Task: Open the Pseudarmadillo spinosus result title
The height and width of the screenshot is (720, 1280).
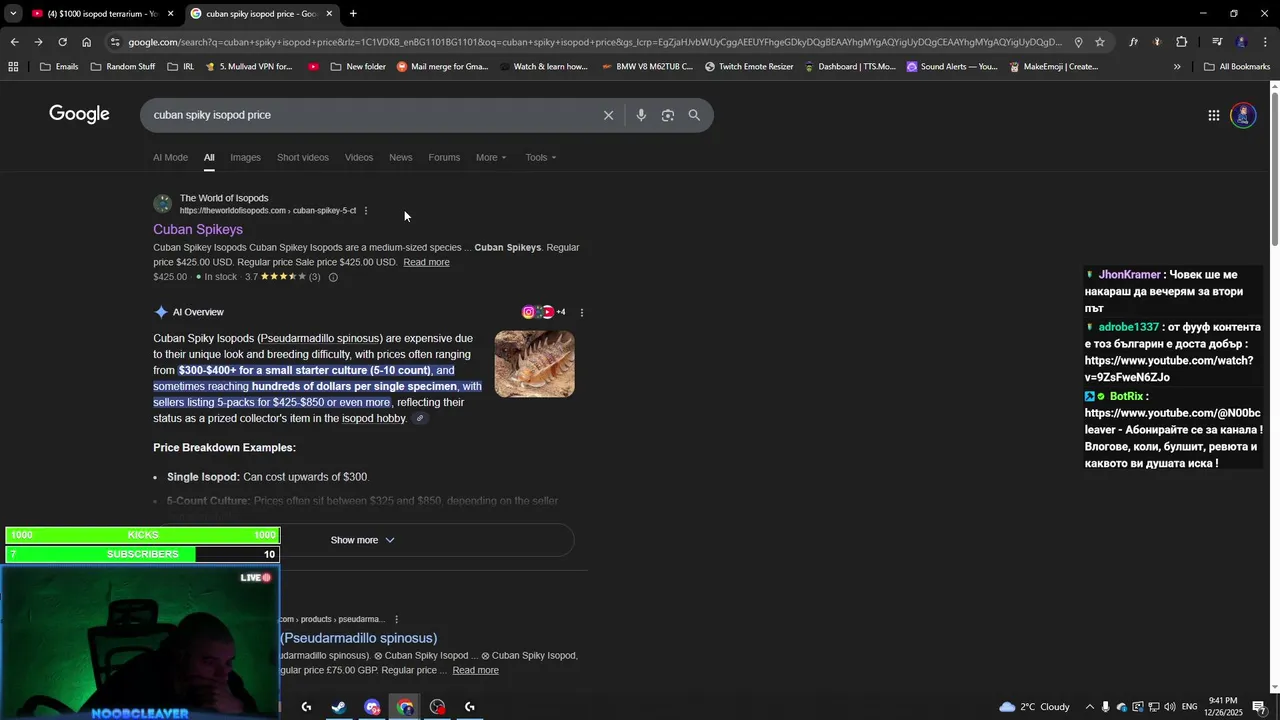Action: click(x=359, y=638)
